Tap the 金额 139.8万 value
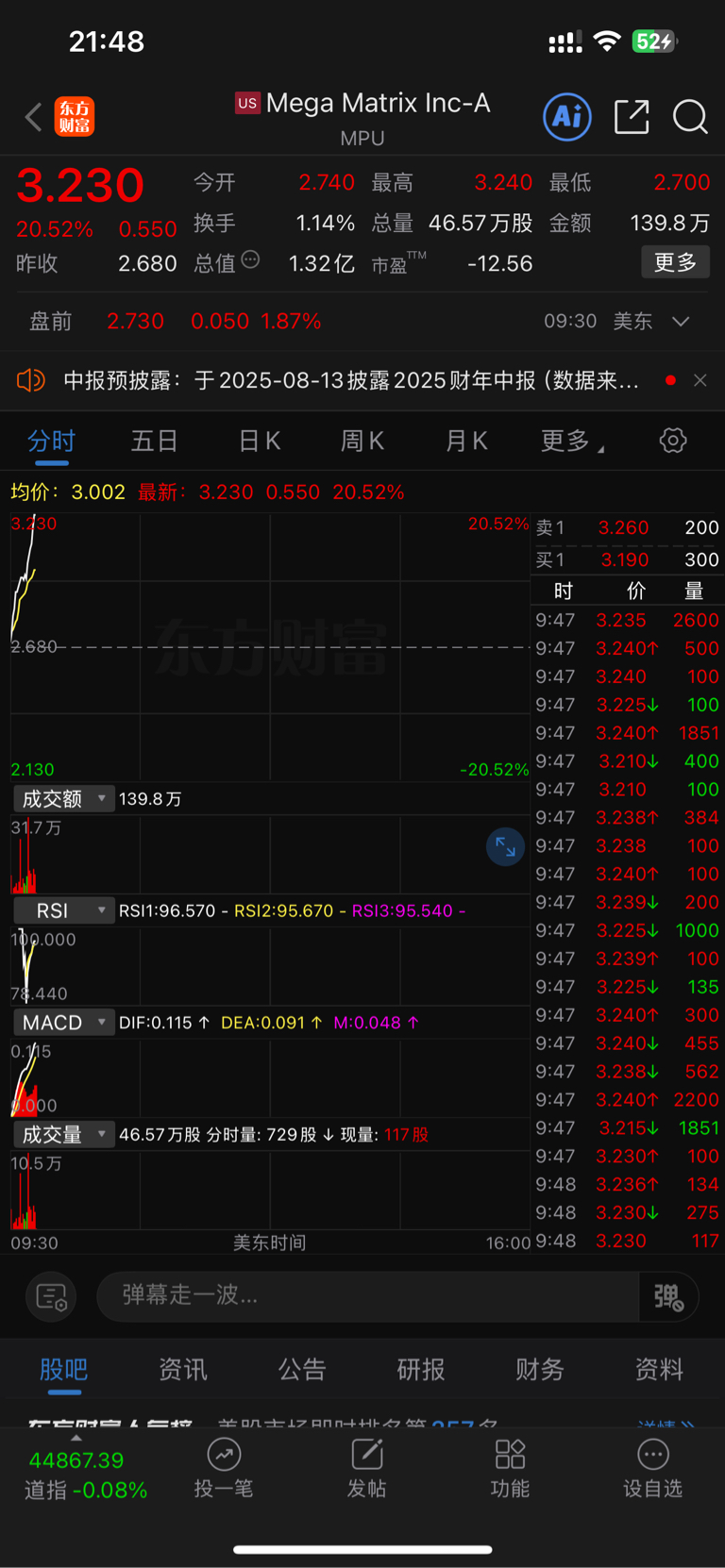Viewport: 725px width, 1568px height. tap(630, 224)
